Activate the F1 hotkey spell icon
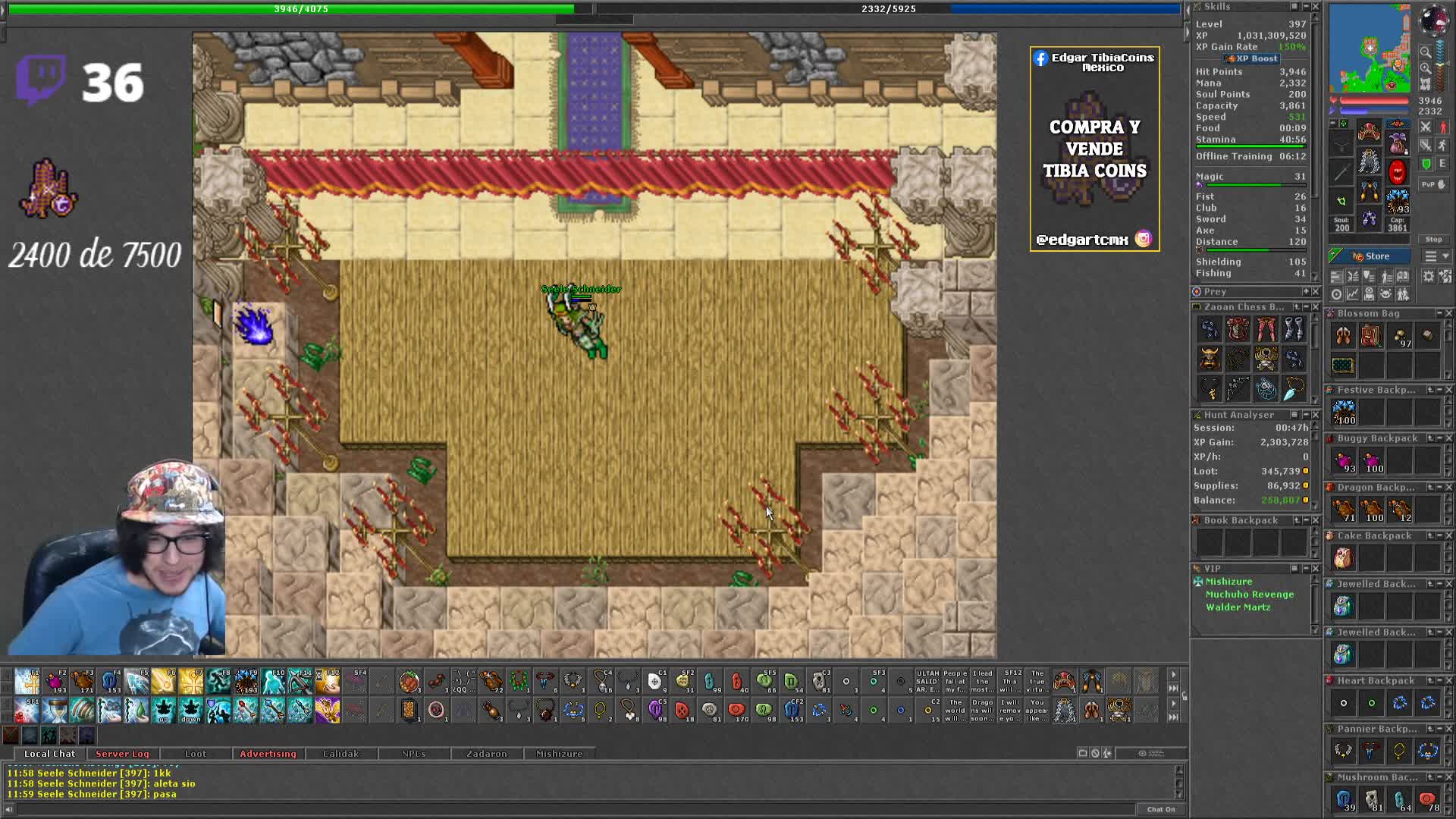The height and width of the screenshot is (819, 1456). click(27, 681)
